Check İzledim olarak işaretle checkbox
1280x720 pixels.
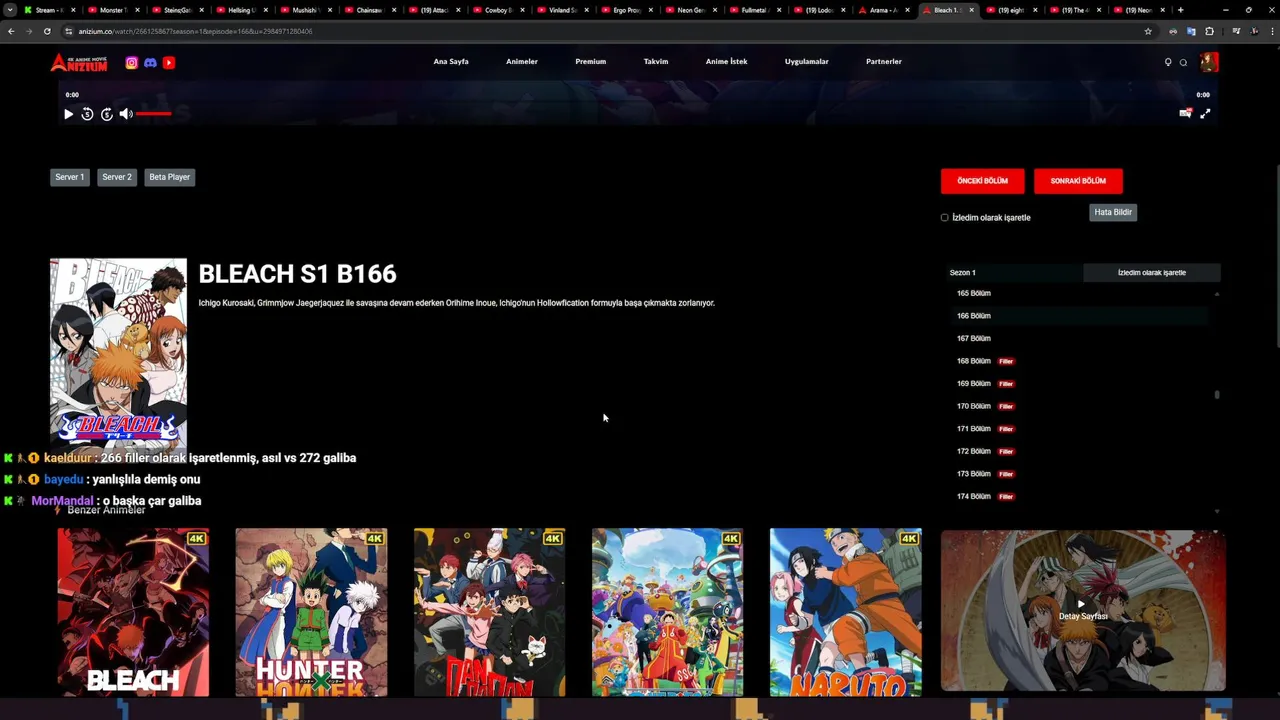click(944, 217)
